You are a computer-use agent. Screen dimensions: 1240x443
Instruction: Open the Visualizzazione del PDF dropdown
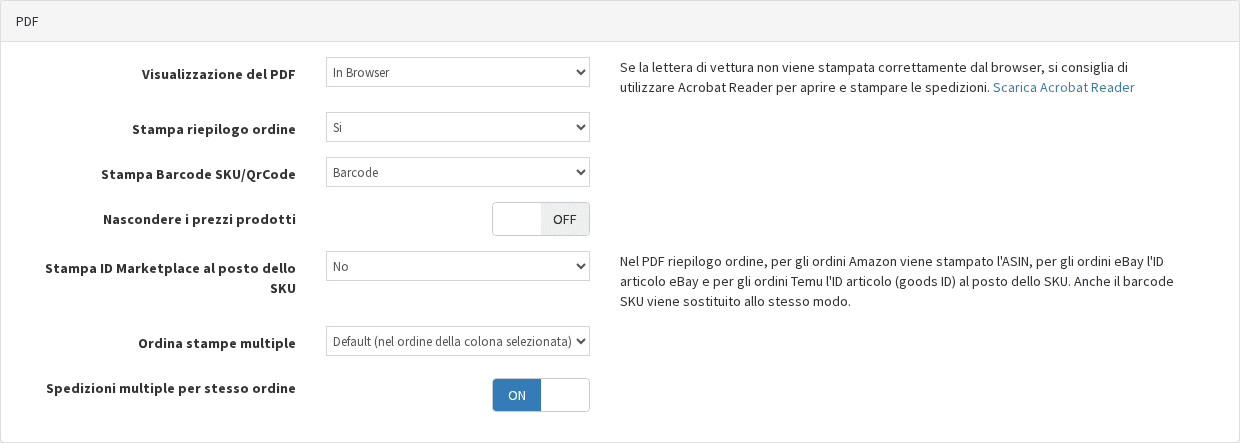pos(457,72)
